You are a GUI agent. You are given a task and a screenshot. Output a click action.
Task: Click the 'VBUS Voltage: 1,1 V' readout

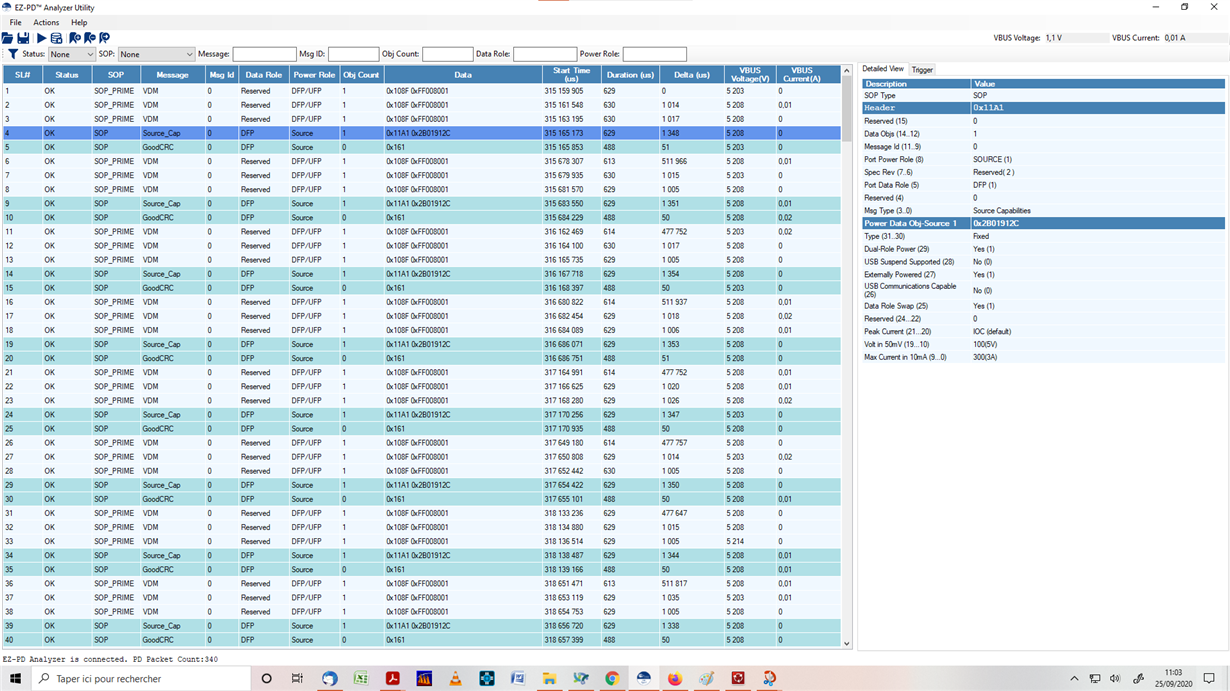point(1028,38)
